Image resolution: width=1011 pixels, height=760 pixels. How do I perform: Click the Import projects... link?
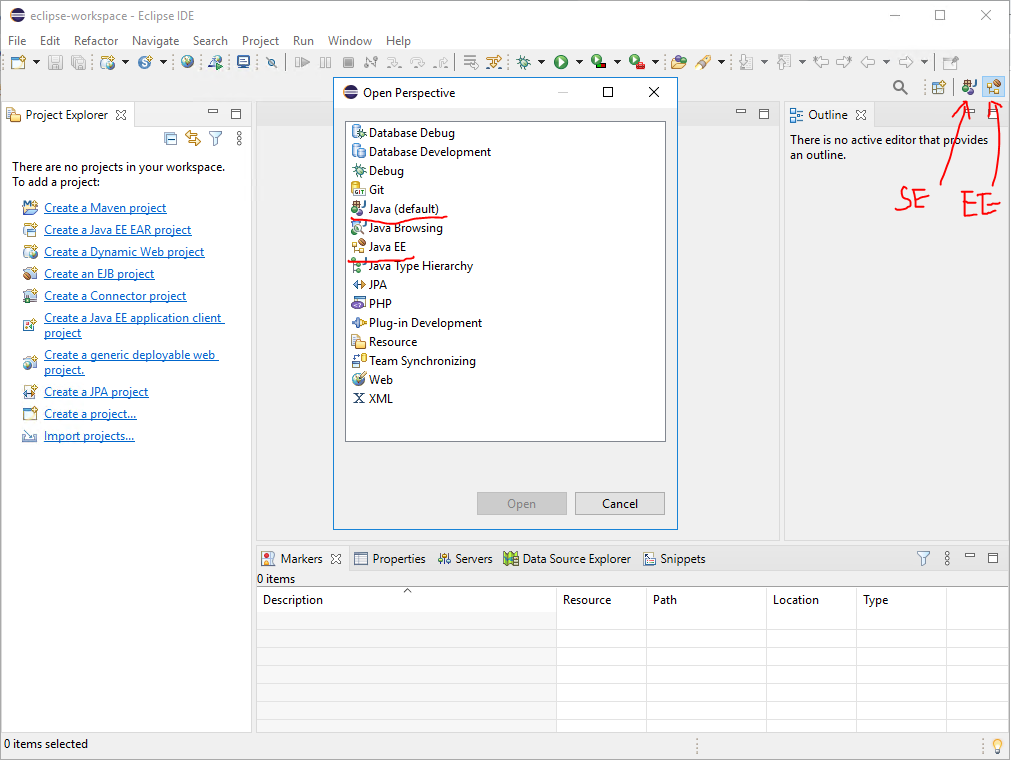[89, 436]
